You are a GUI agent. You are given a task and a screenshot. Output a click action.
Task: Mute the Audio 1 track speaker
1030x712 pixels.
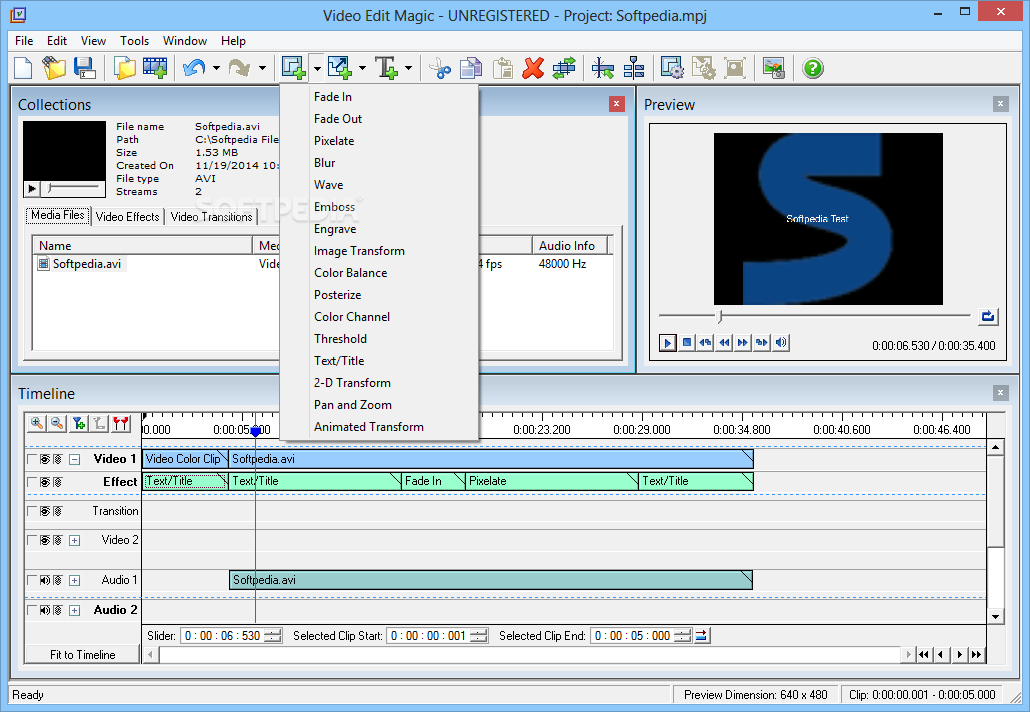[x=45, y=581]
